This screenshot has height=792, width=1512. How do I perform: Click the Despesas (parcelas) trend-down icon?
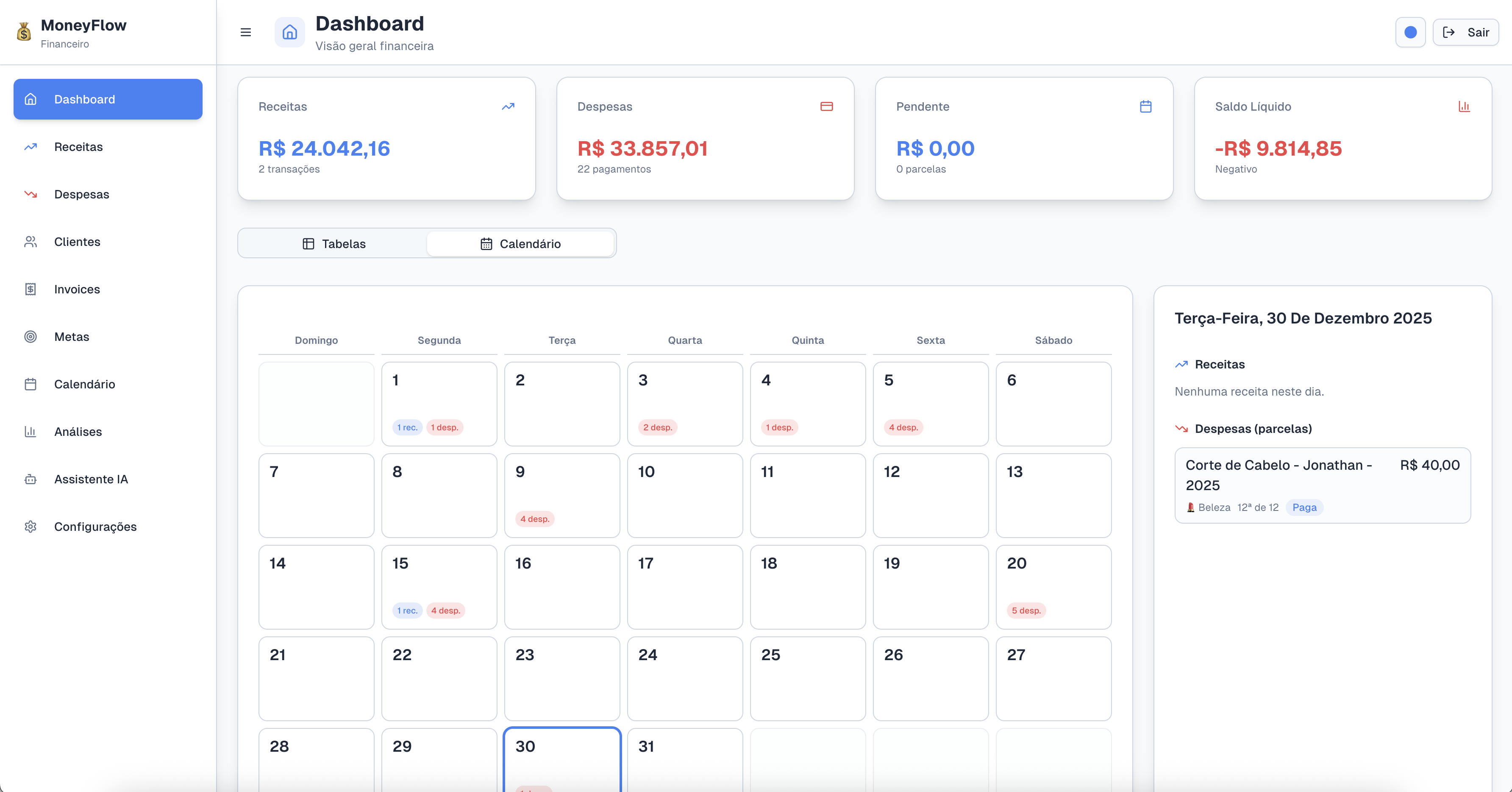point(1181,429)
